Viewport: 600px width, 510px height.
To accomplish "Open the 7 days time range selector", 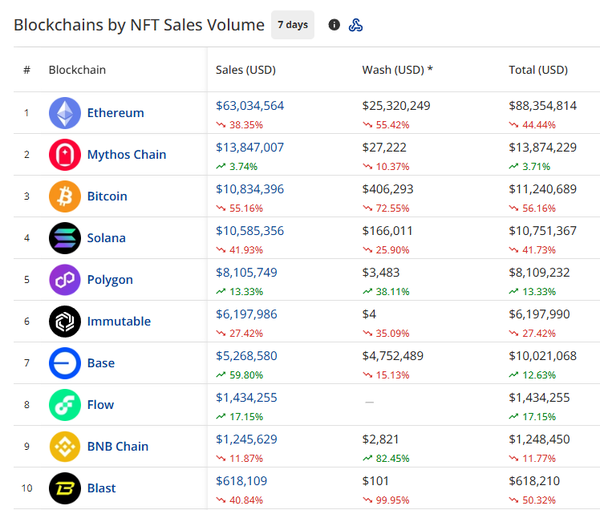I will pyautogui.click(x=291, y=25).
